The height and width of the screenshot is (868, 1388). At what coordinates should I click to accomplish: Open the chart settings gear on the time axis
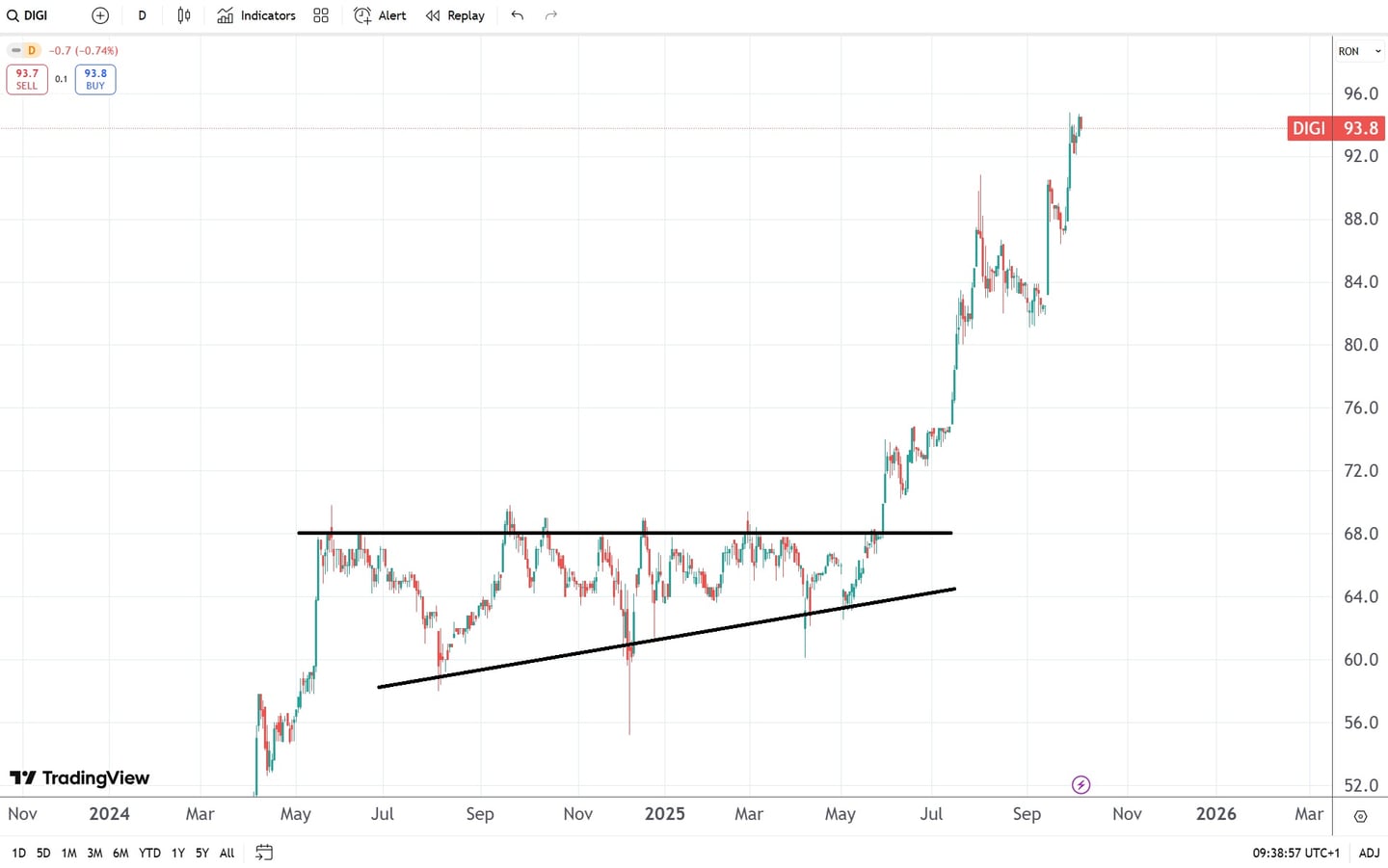point(1360,816)
